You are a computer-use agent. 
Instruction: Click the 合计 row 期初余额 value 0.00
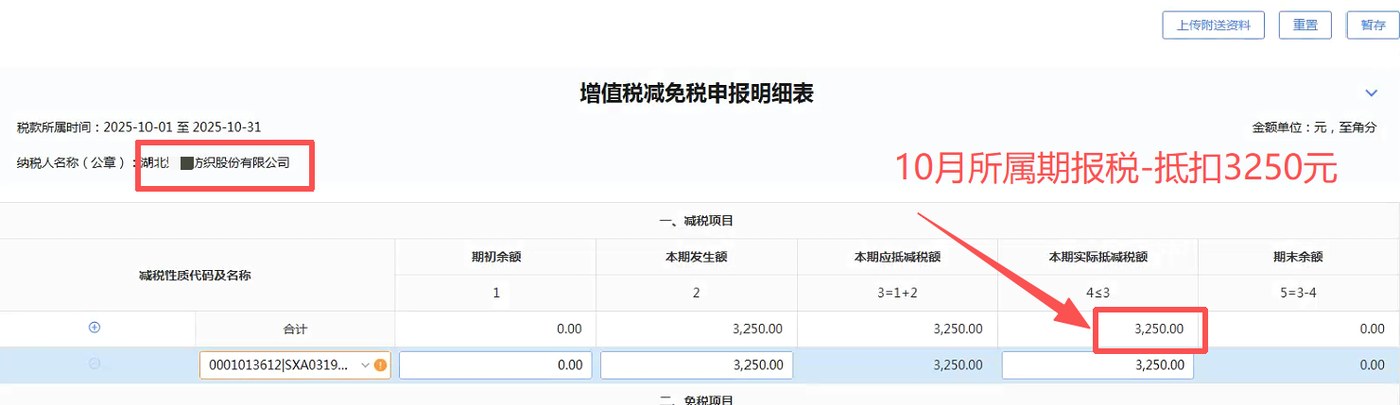[569, 328]
